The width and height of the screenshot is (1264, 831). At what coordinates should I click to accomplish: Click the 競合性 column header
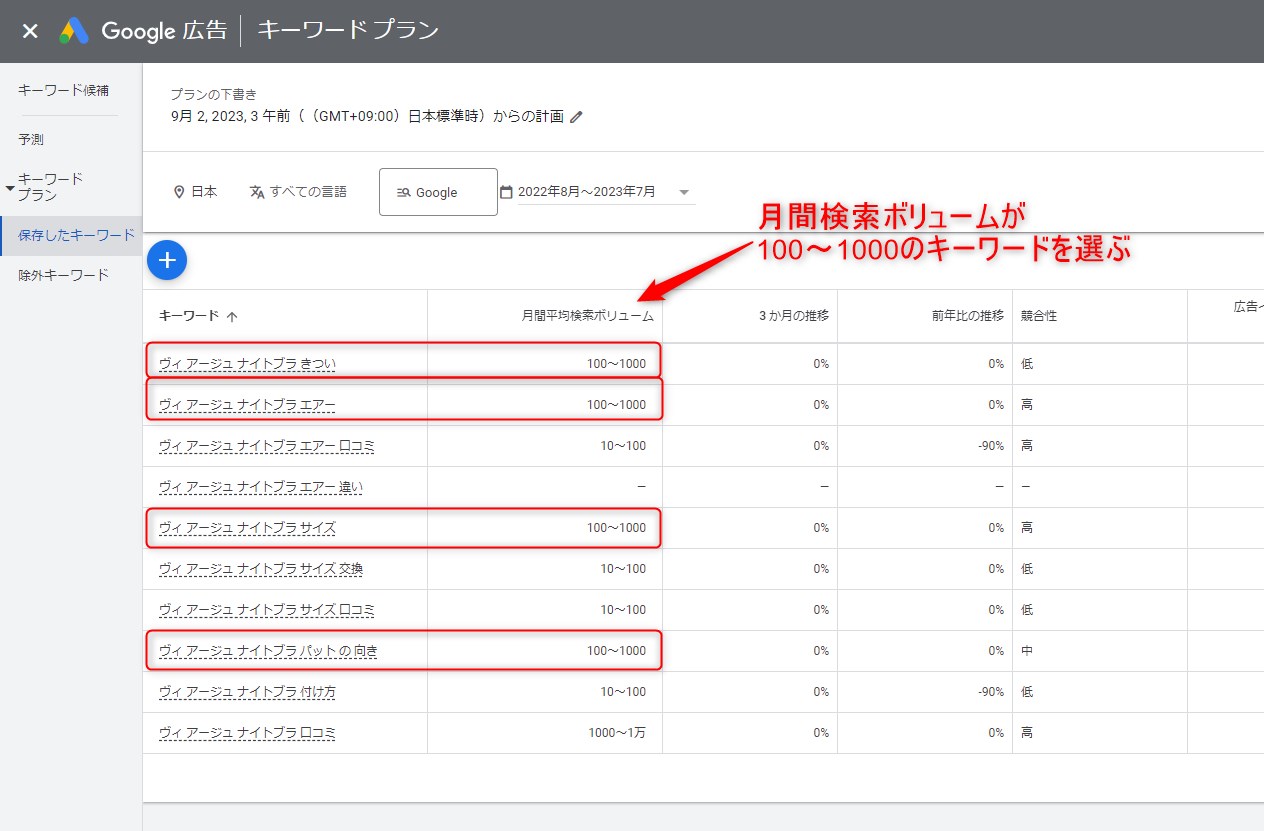(x=1039, y=316)
